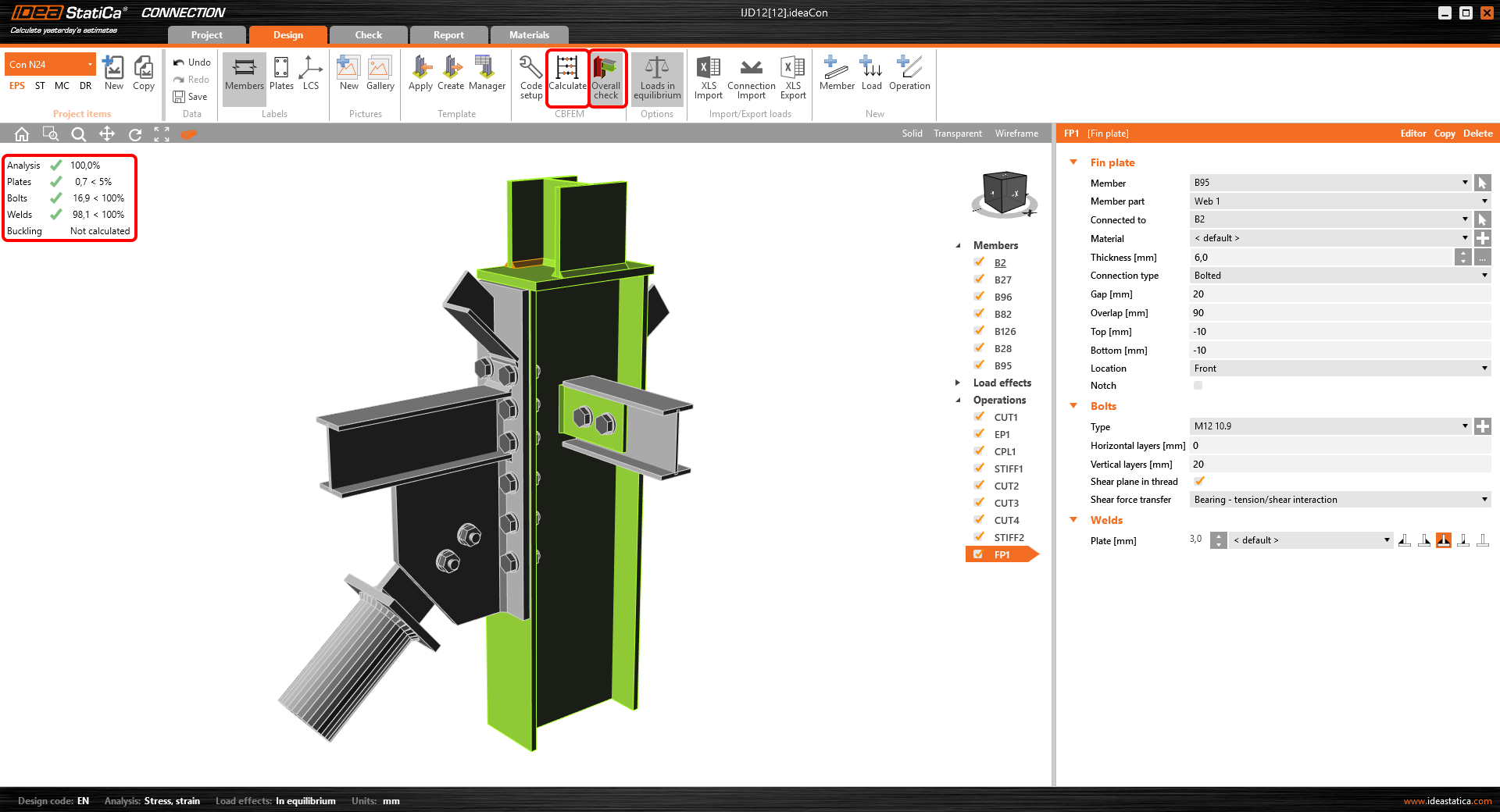Open the Connection type dropdown

1339,276
